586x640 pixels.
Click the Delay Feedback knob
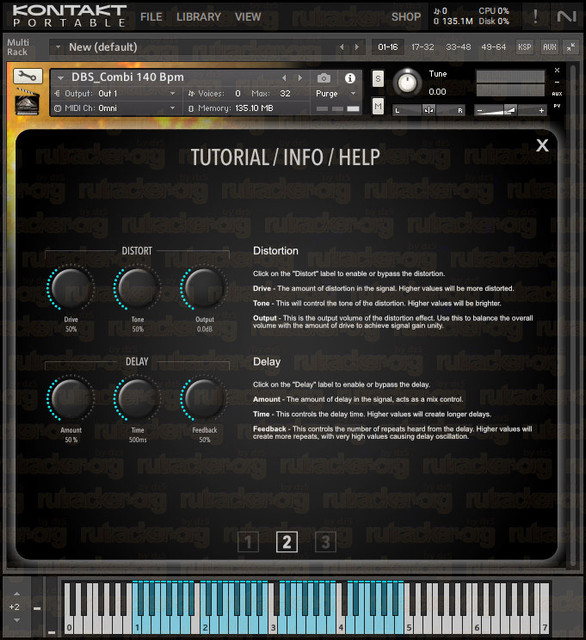204,398
